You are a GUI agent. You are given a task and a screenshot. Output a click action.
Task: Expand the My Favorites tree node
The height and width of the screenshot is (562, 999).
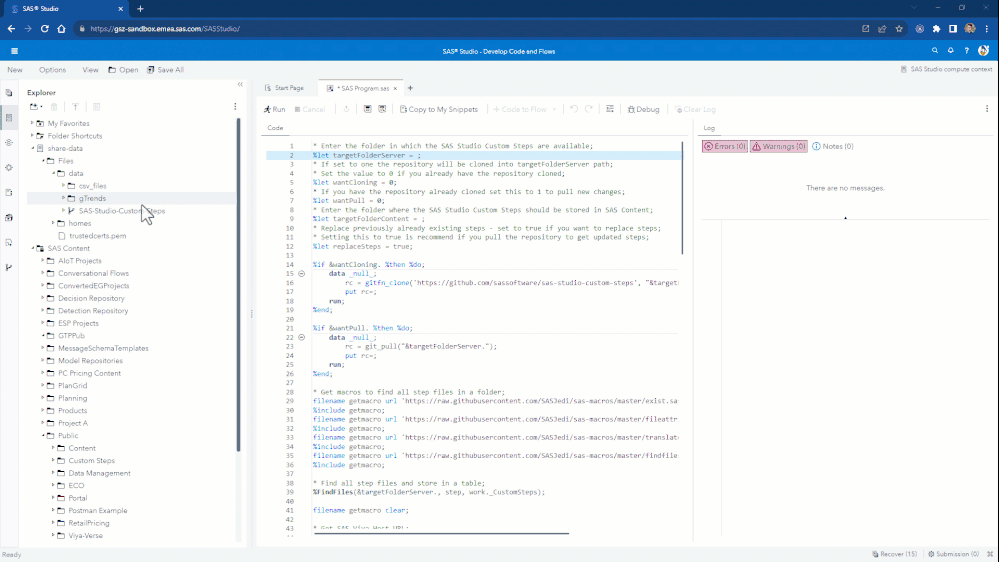point(32,123)
